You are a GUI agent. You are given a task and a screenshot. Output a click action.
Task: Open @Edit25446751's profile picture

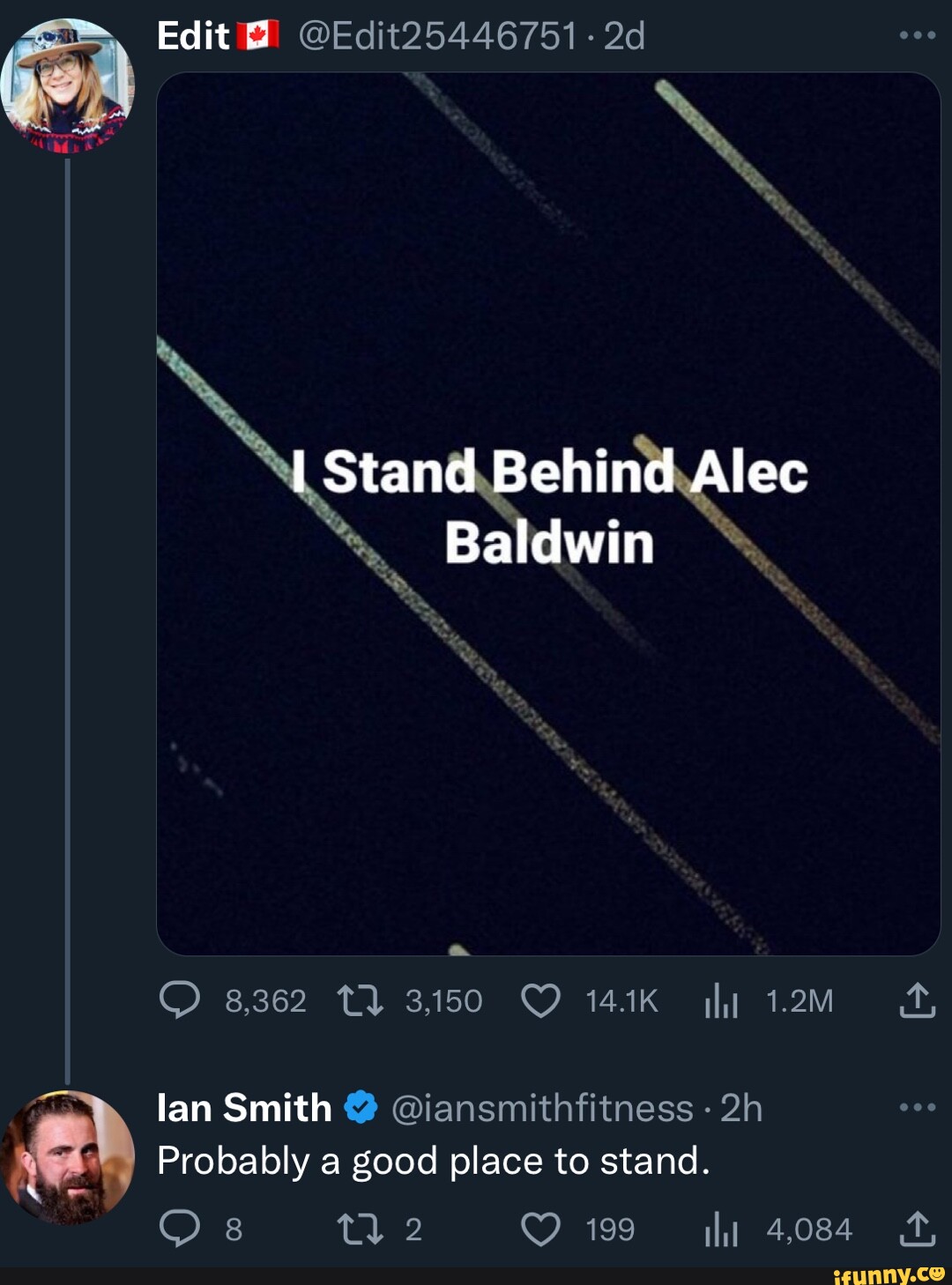click(69, 84)
